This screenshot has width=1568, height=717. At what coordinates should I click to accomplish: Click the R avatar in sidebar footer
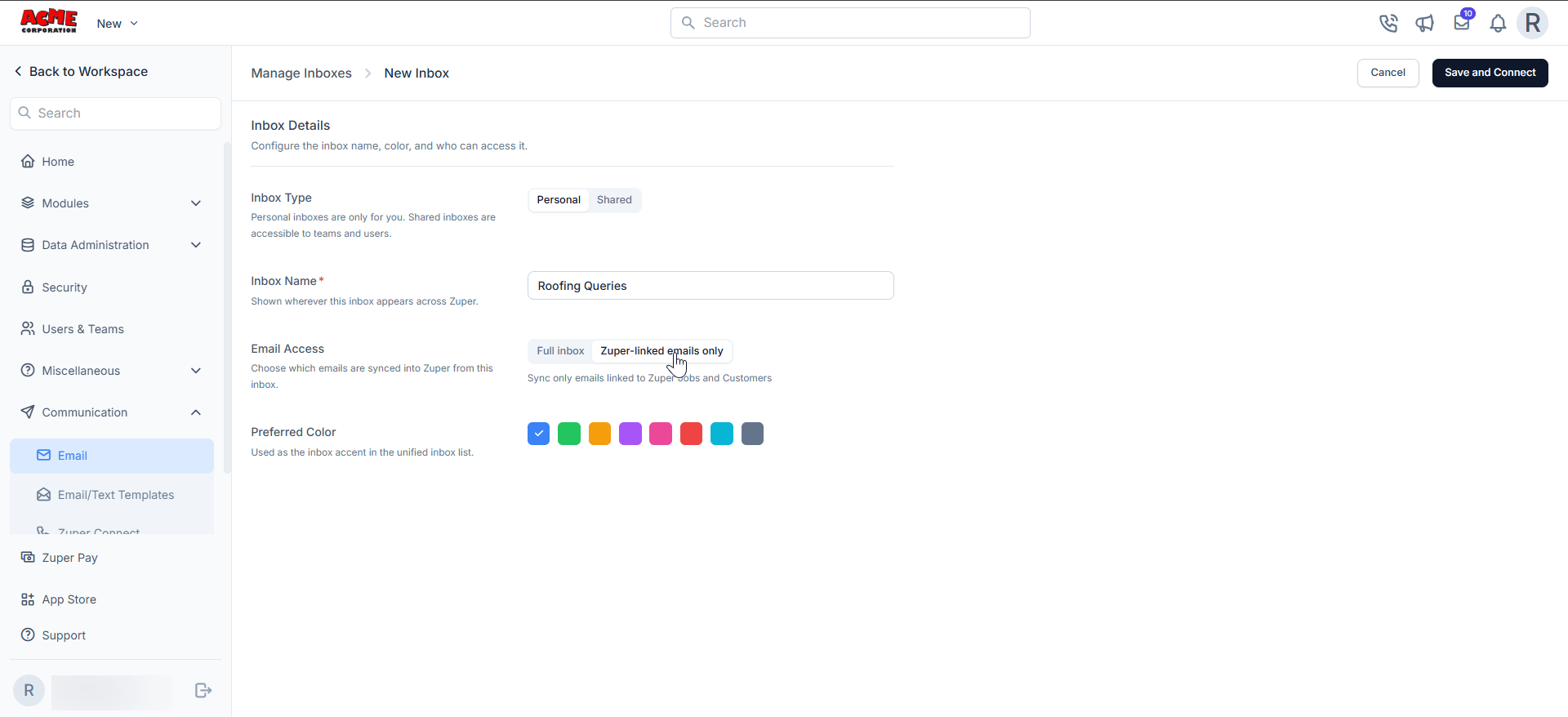pos(29,691)
